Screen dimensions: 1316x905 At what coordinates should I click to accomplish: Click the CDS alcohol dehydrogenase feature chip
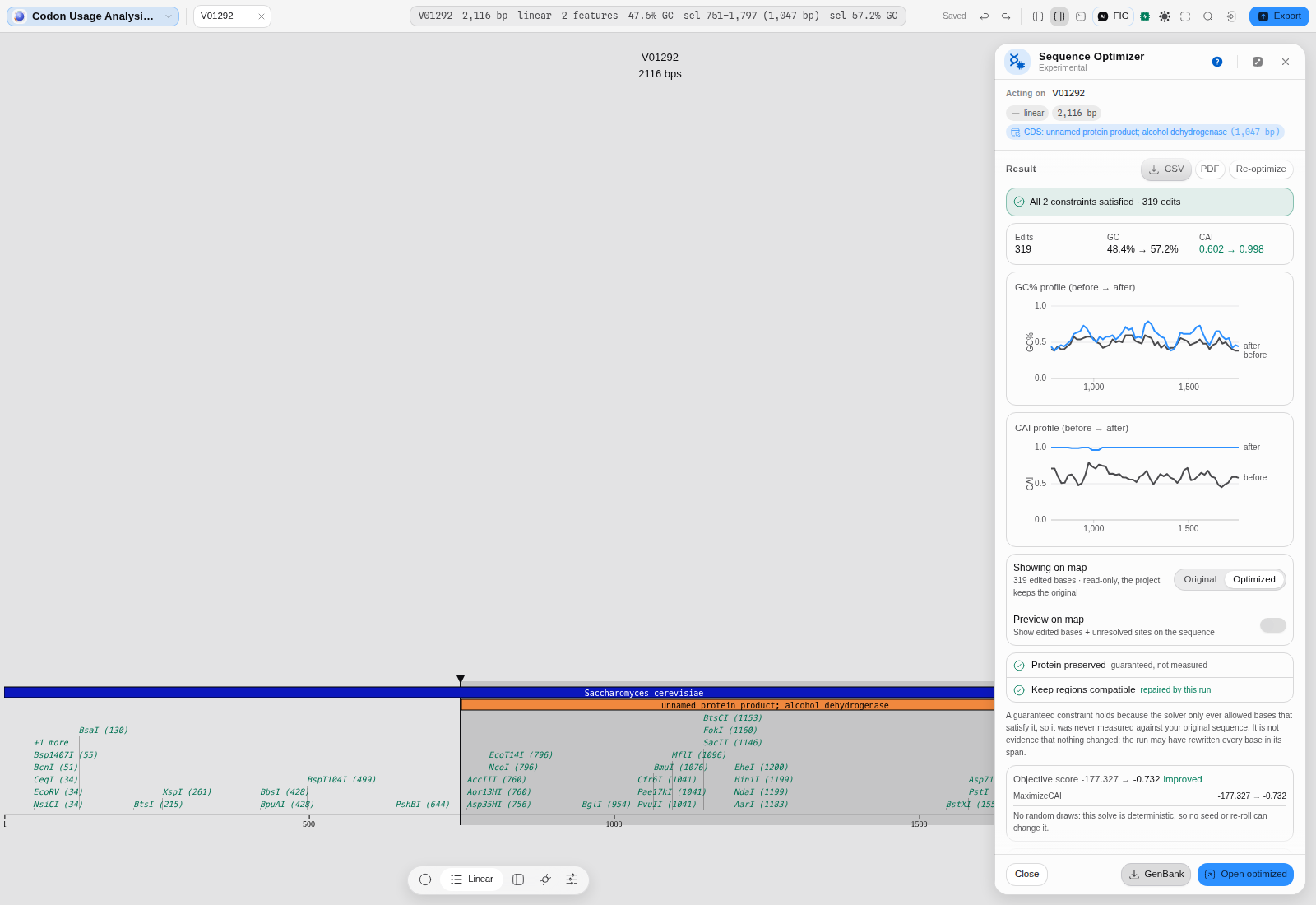pyautogui.click(x=1145, y=132)
